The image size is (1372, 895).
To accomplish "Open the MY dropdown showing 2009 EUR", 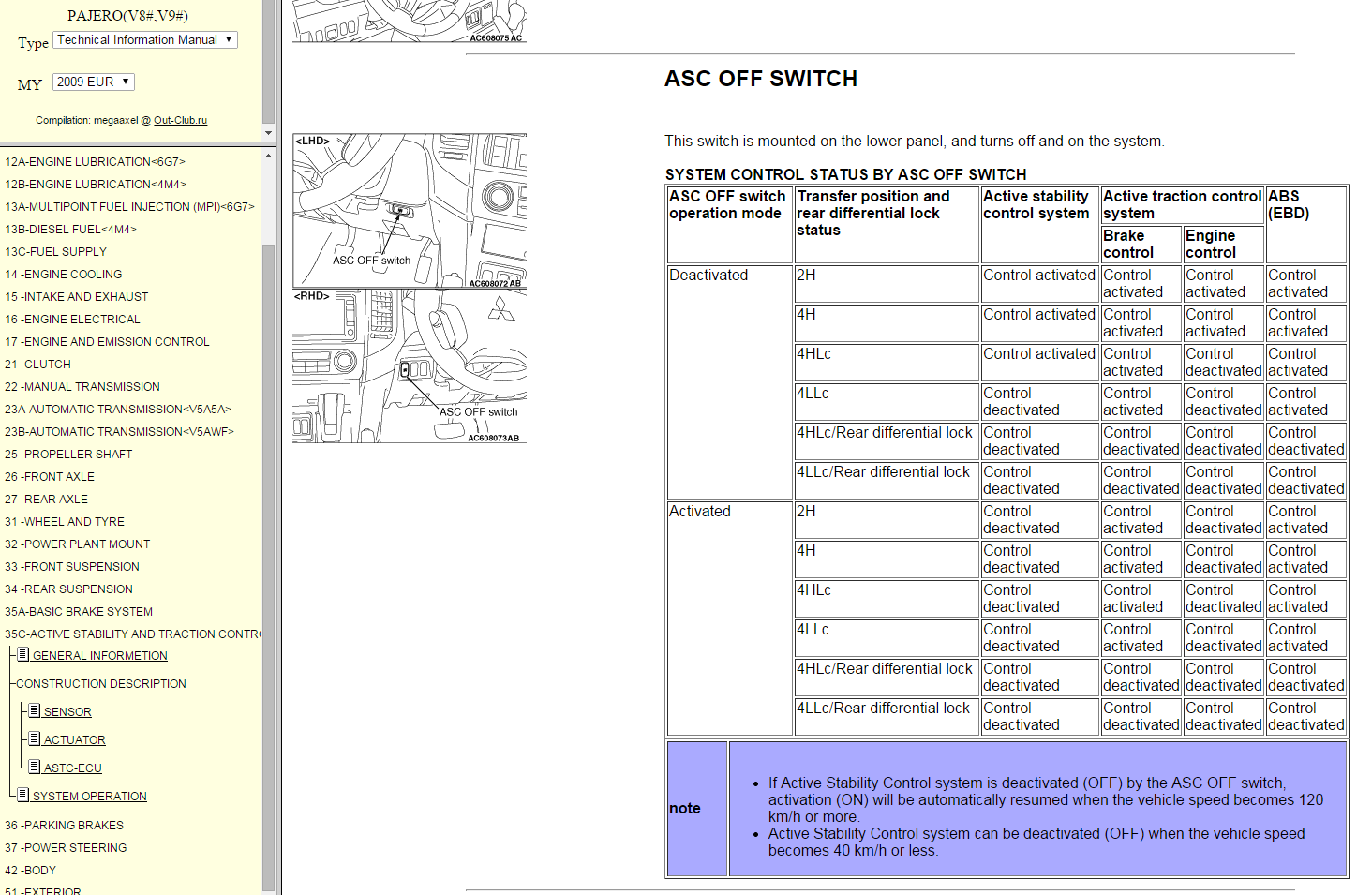I will click(93, 82).
